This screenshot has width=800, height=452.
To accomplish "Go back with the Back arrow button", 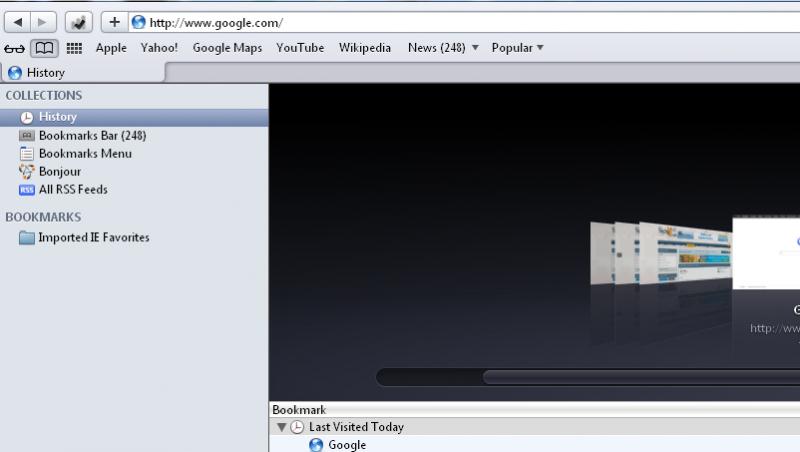I will (18, 22).
